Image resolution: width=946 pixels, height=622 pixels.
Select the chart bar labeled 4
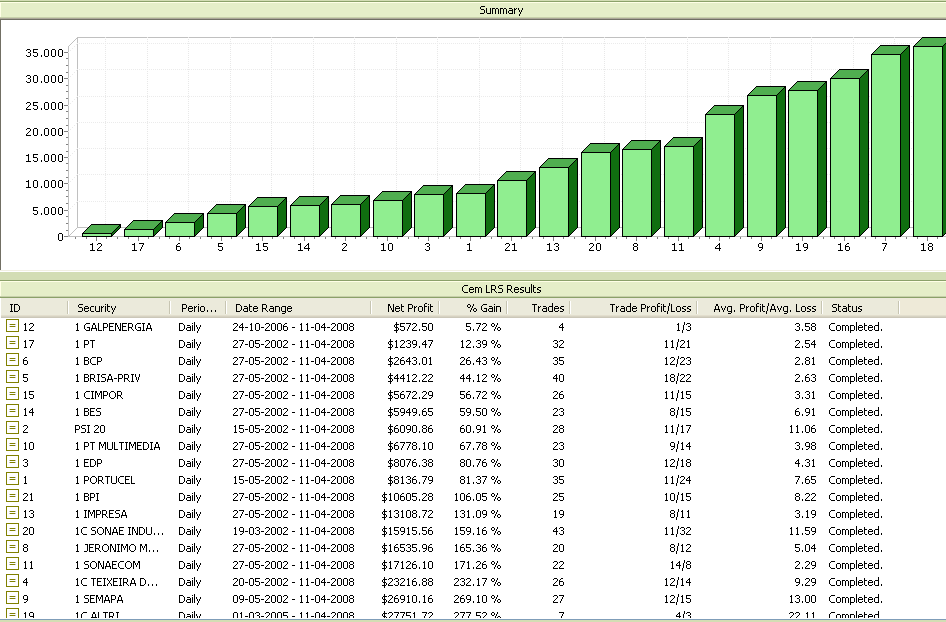pos(724,171)
